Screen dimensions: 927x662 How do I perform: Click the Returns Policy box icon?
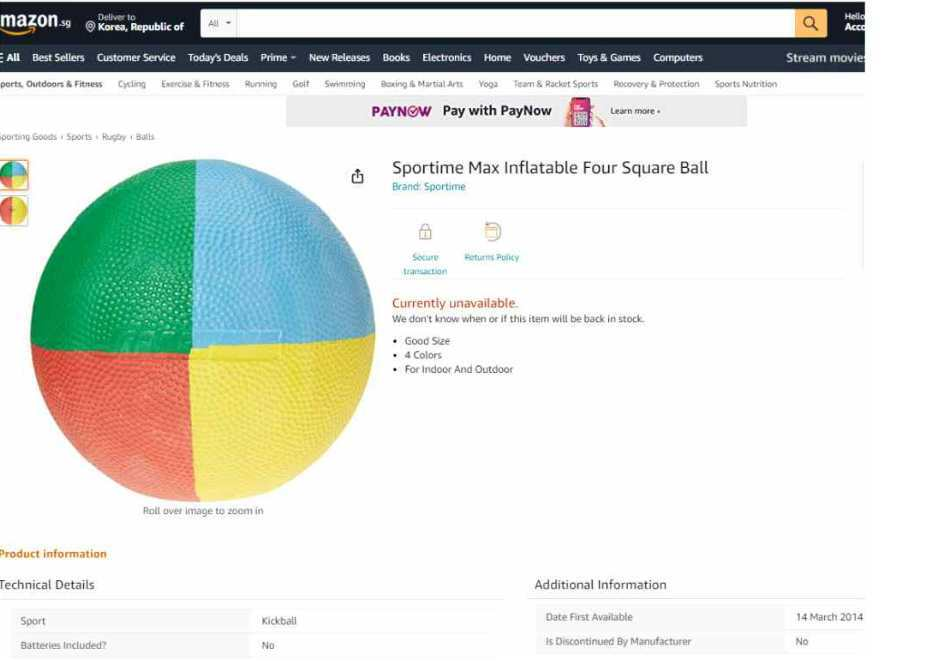click(492, 231)
